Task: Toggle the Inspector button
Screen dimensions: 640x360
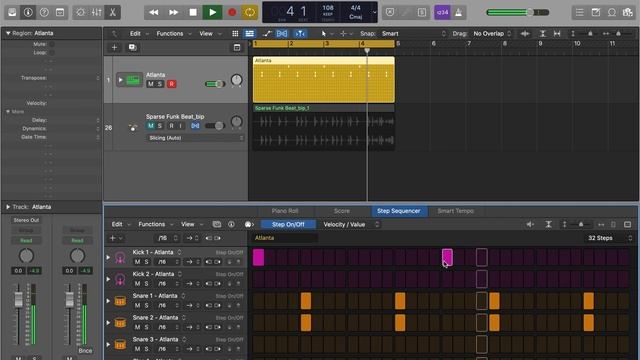Action: coord(28,12)
